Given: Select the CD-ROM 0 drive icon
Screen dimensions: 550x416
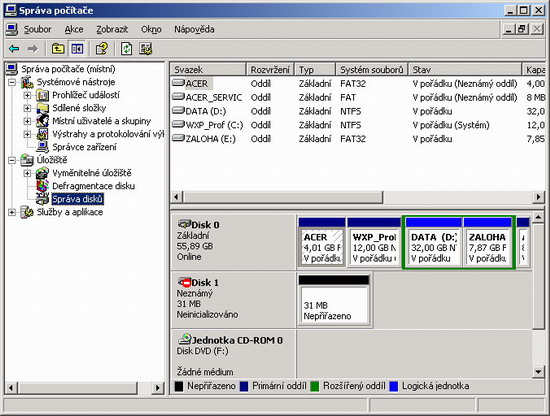Looking at the screenshot, I should click(185, 339).
